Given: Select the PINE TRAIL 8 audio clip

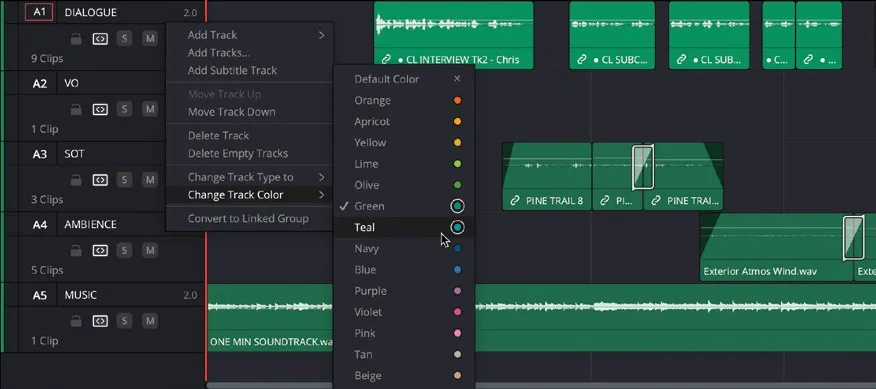Looking at the screenshot, I should pos(547,177).
